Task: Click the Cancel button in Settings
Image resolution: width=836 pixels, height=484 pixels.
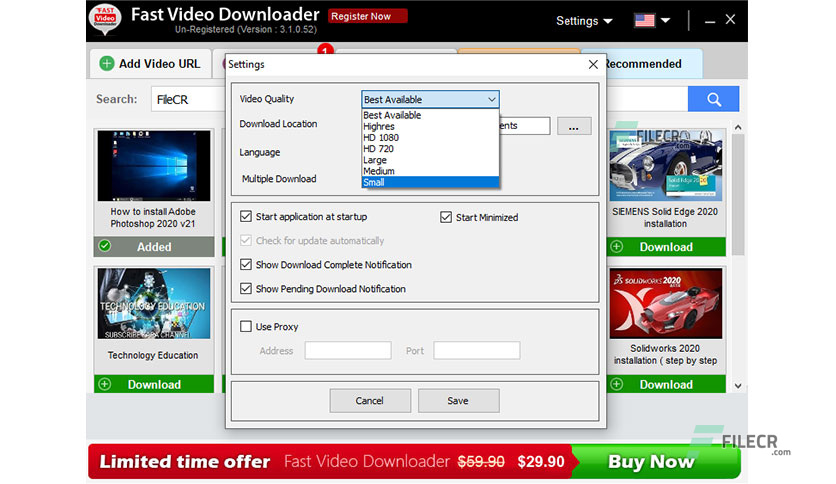Action: 370,400
